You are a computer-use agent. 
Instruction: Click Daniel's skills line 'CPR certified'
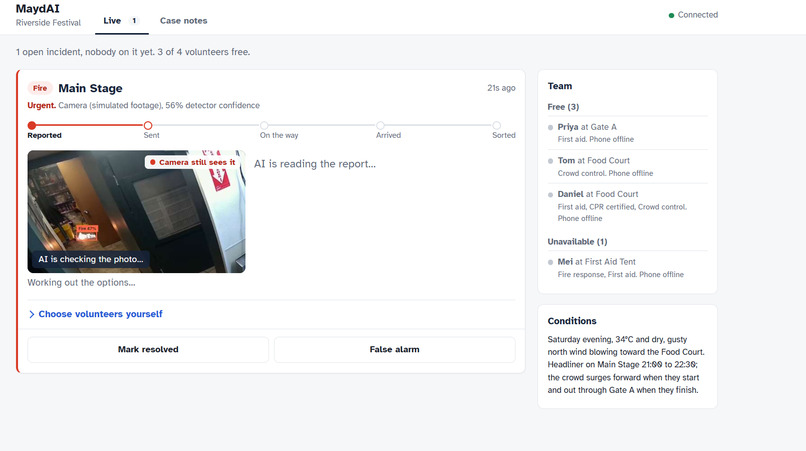[x=622, y=212]
